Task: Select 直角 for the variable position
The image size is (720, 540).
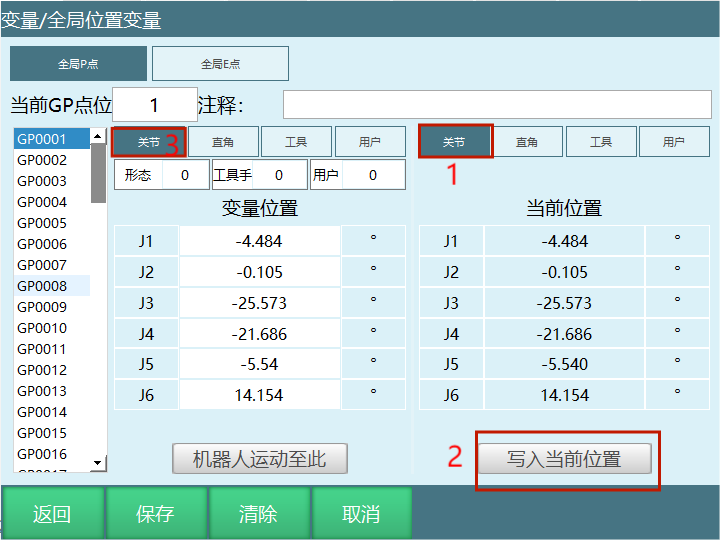Action: [223, 142]
